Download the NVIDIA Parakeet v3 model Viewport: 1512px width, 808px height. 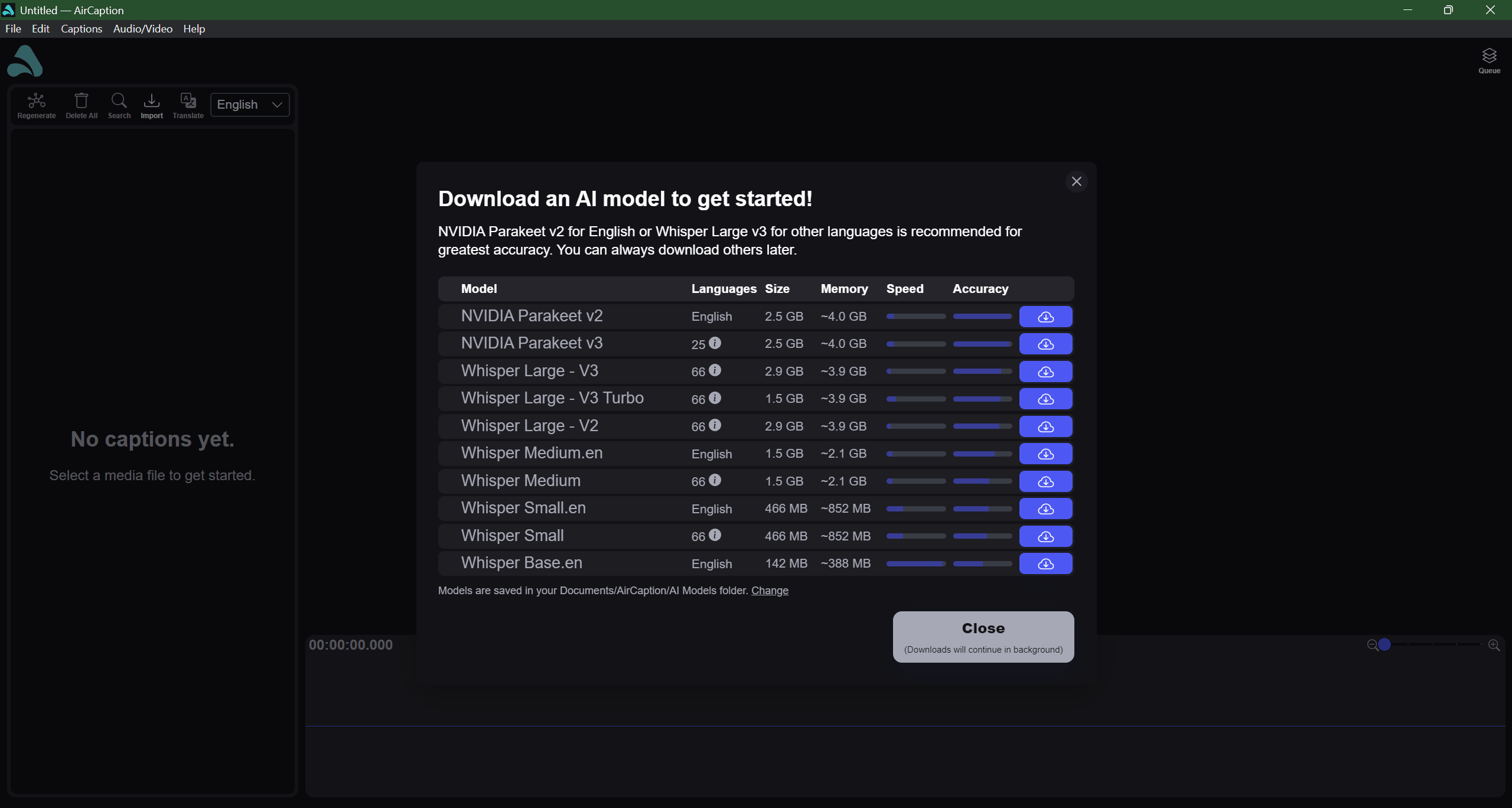coord(1045,344)
